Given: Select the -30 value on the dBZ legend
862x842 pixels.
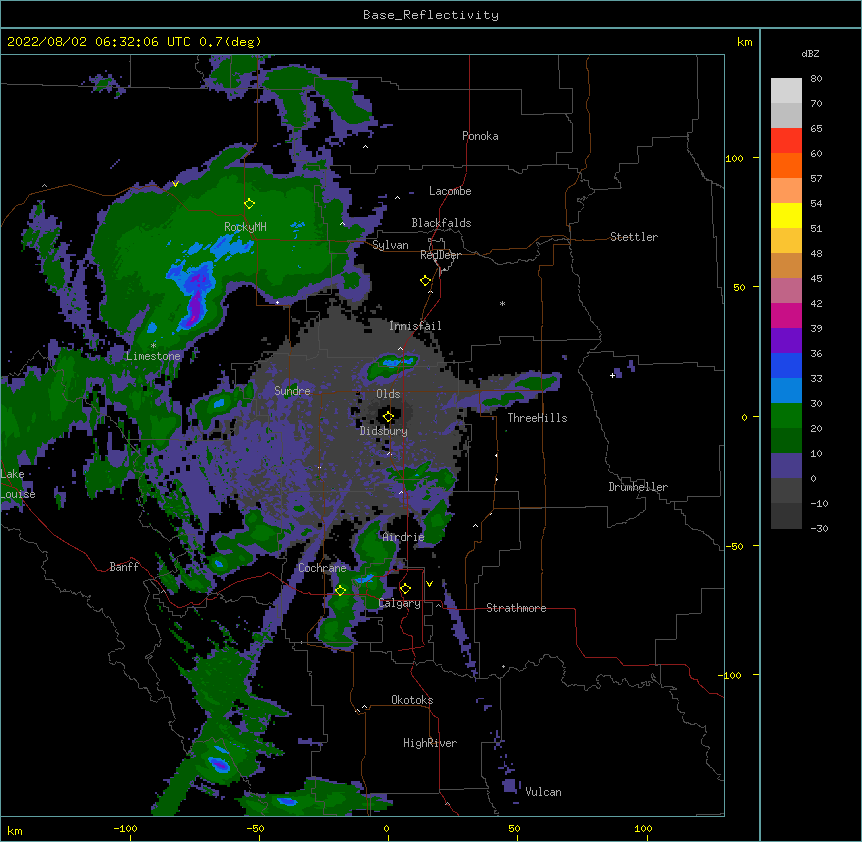Looking at the screenshot, I should [819, 529].
